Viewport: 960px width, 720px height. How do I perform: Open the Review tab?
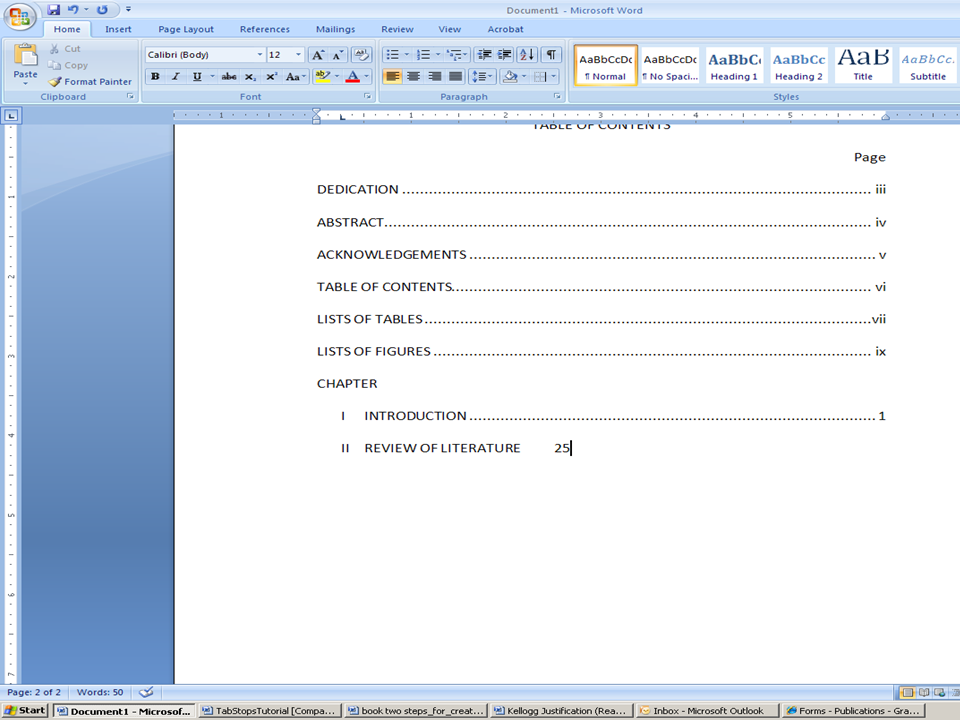[x=397, y=29]
